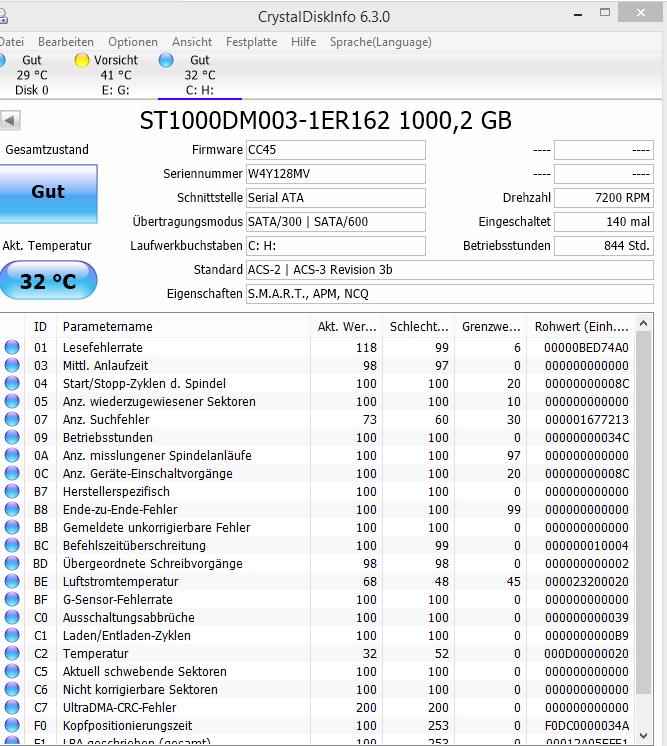Screen dimensions: 667x746
Task: Click the Akt. Wer... column header
Action: (x=347, y=327)
